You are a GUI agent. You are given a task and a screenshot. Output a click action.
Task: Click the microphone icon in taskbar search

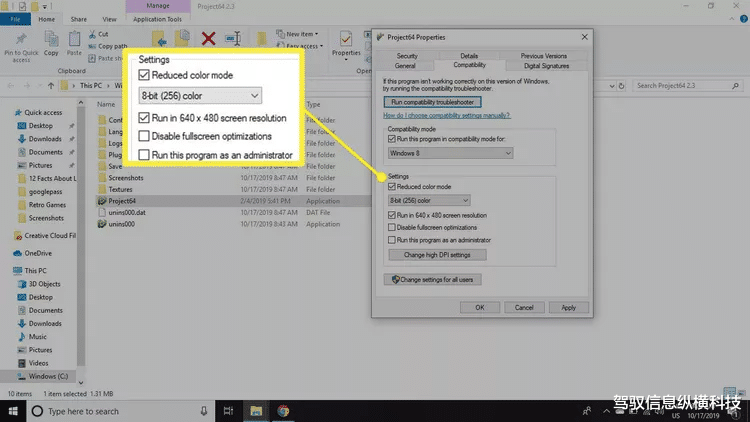[x=204, y=411]
